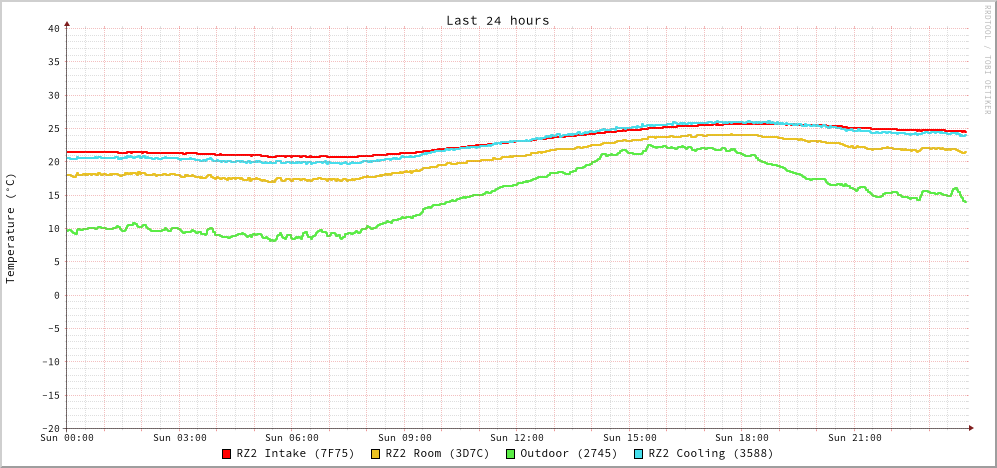This screenshot has width=997, height=468.
Task: Click the 'Temperature (°C)' vertical axis label
Action: [x=11, y=228]
